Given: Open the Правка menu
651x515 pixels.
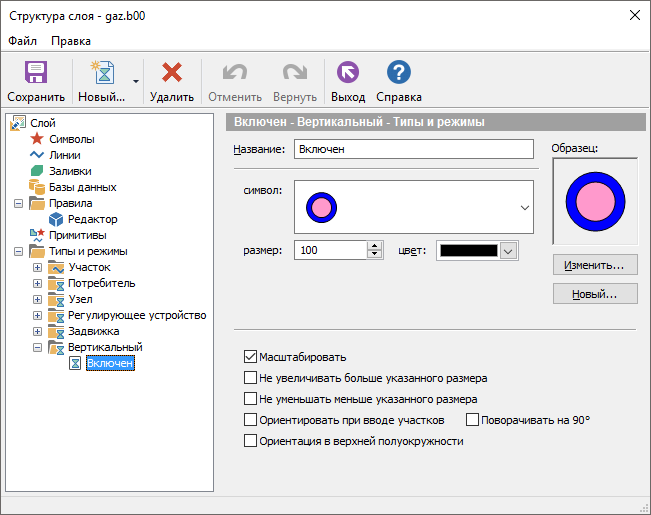Looking at the screenshot, I should tap(71, 41).
